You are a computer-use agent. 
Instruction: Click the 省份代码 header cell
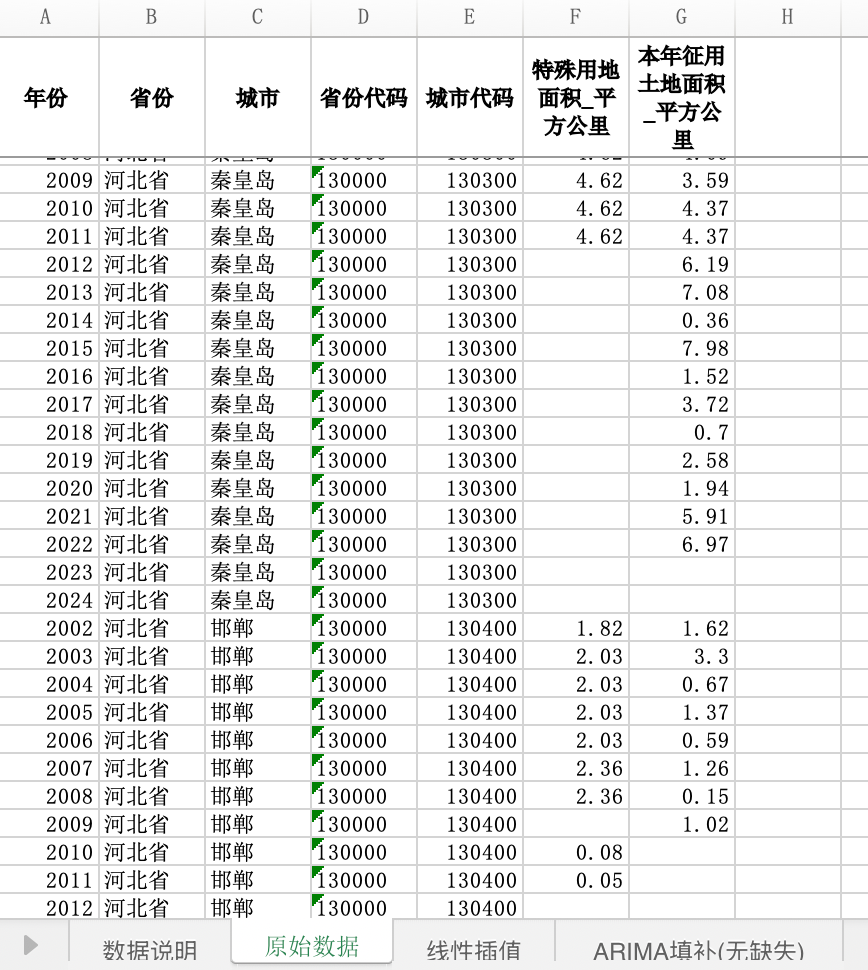click(363, 97)
